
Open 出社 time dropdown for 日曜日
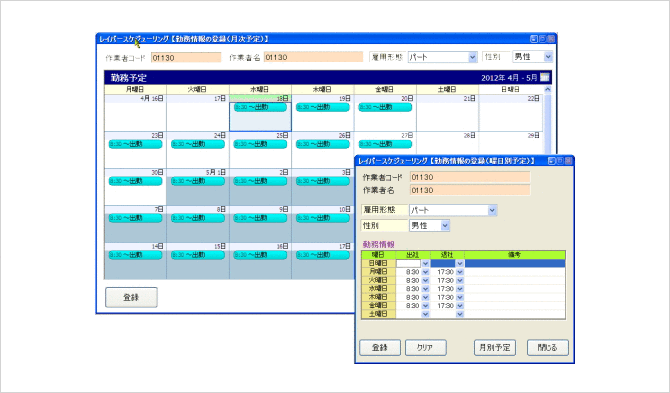click(425, 264)
